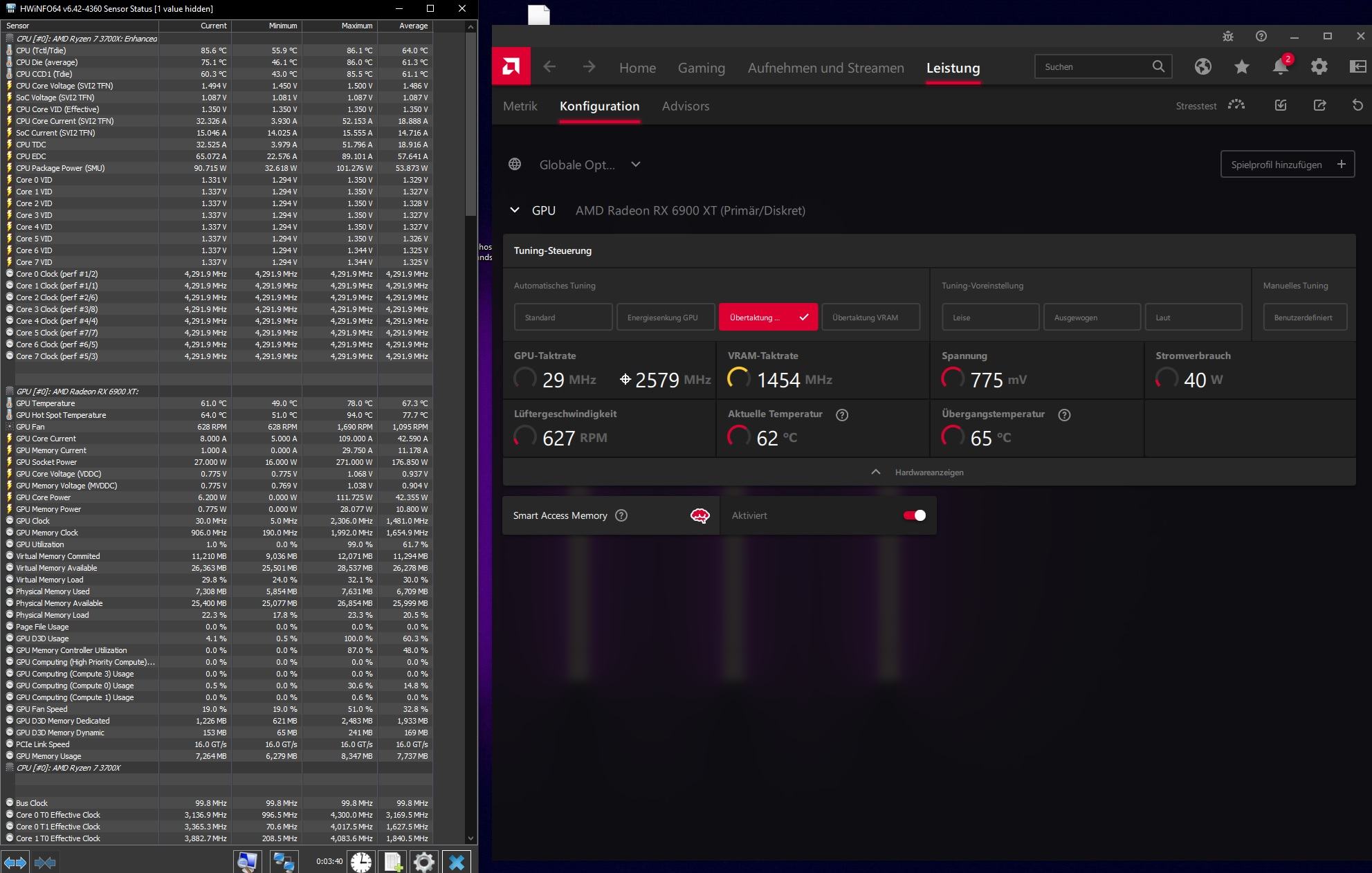Select Ausgewogen tuning preset
The image size is (1372, 873).
pyautogui.click(x=1092, y=318)
